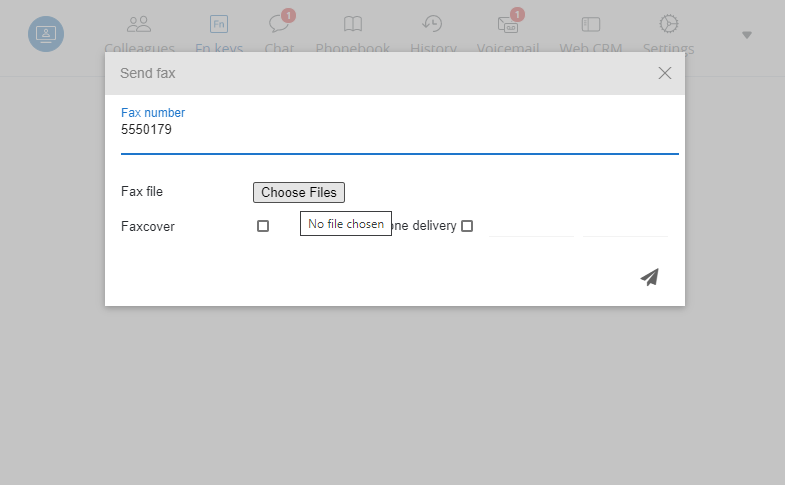Enable the Faxcover checkbox
The image size is (785, 485).
[263, 226]
